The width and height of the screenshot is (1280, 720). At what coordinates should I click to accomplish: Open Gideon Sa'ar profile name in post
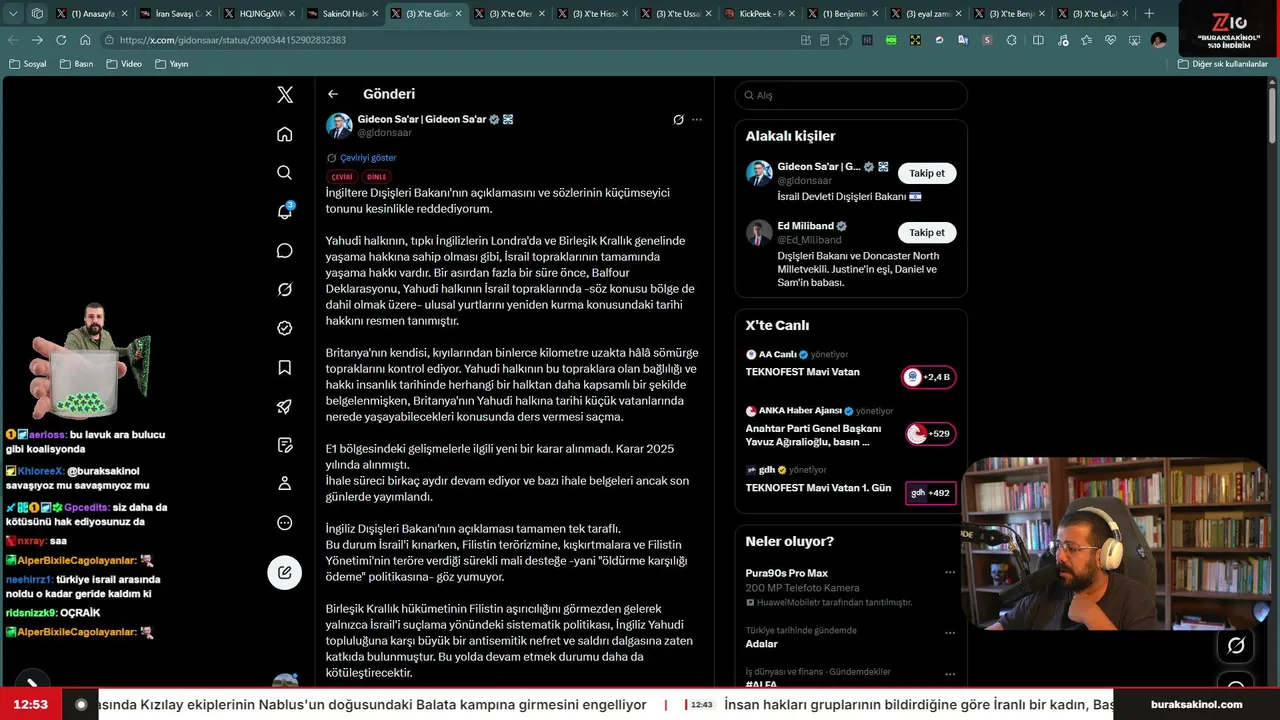coord(421,119)
